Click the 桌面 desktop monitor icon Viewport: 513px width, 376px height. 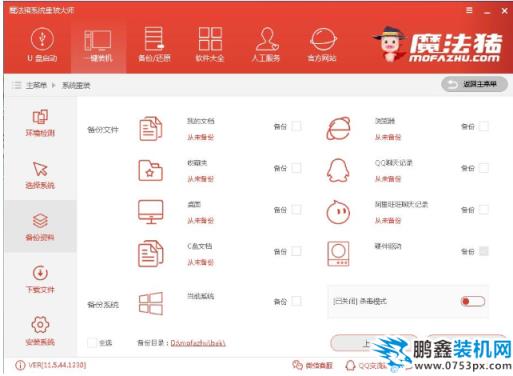[151, 212]
